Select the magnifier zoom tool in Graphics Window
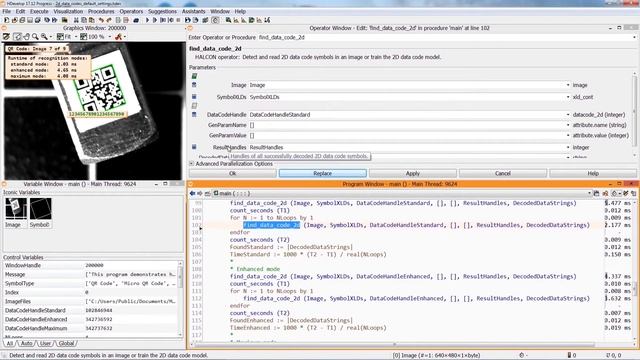 (x=35, y=37)
